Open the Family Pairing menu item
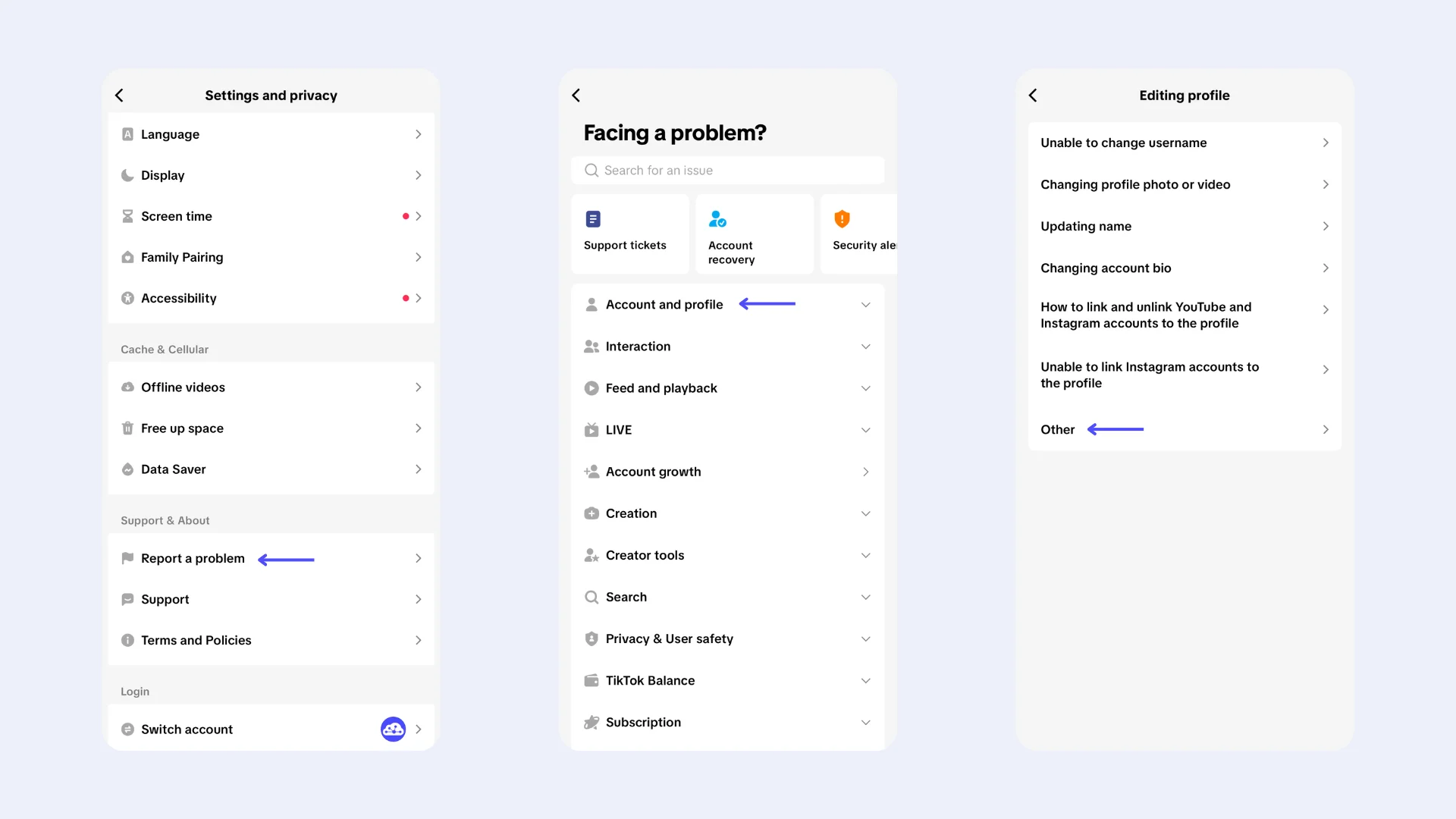Viewport: 1456px width, 819px height. pos(271,257)
